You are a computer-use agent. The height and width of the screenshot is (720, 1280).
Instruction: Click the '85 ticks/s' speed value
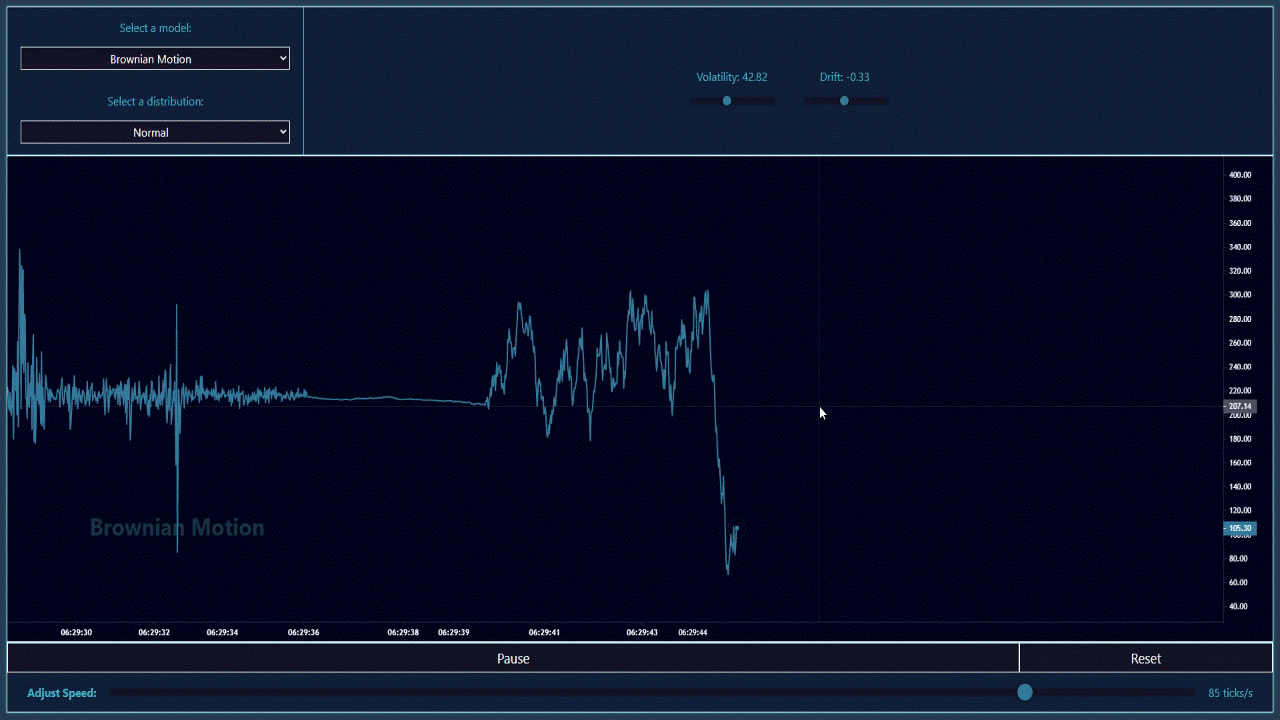point(1230,693)
